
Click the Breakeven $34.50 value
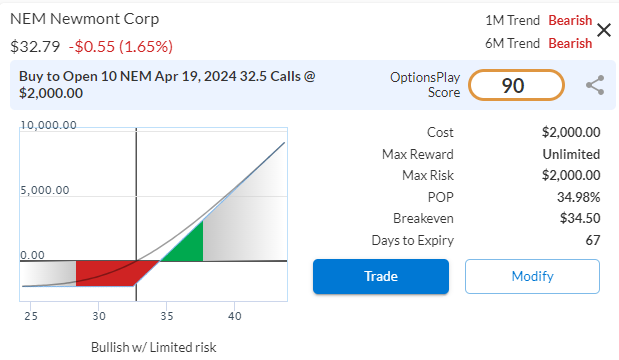[580, 218]
